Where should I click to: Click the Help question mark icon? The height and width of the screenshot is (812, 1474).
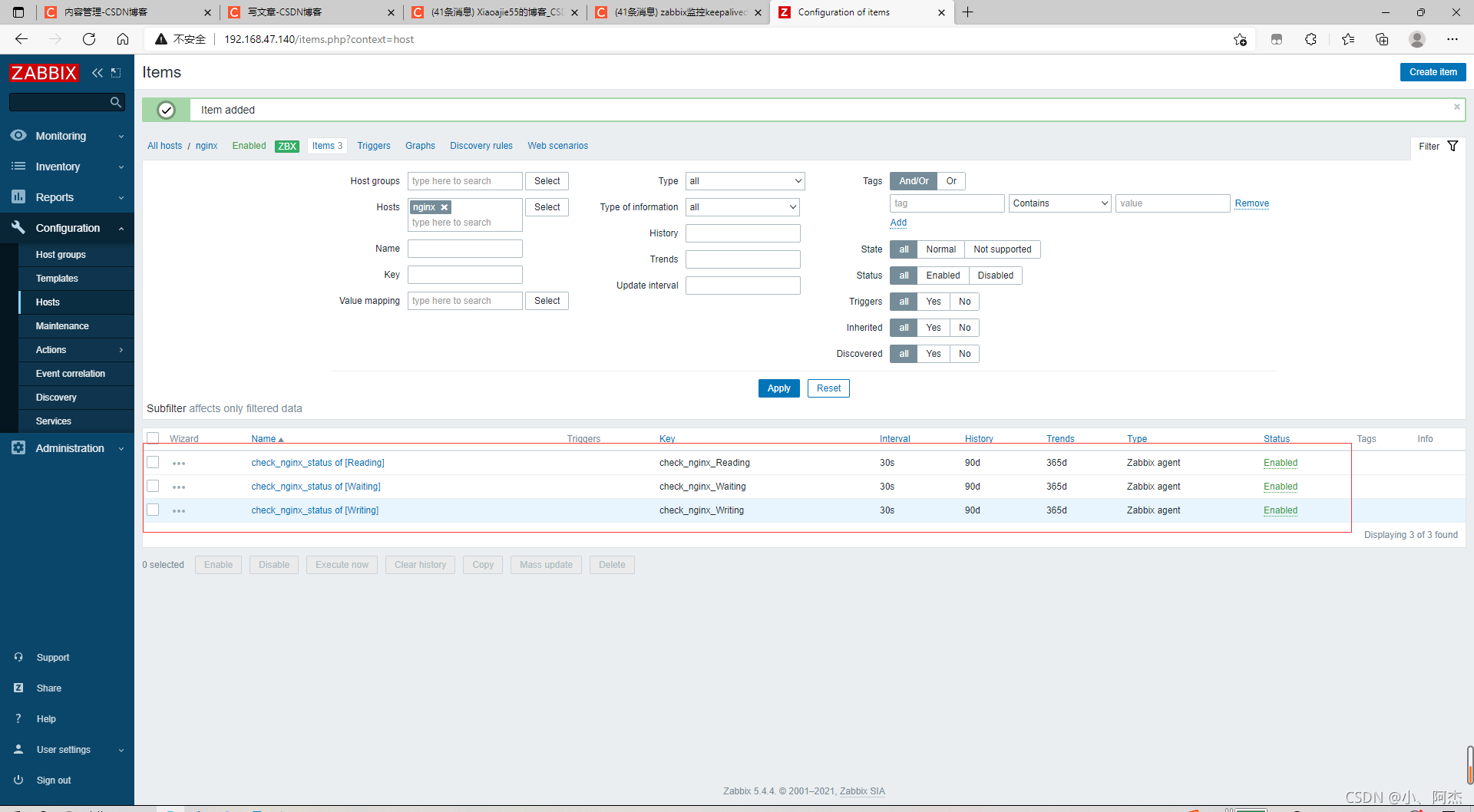click(x=18, y=718)
